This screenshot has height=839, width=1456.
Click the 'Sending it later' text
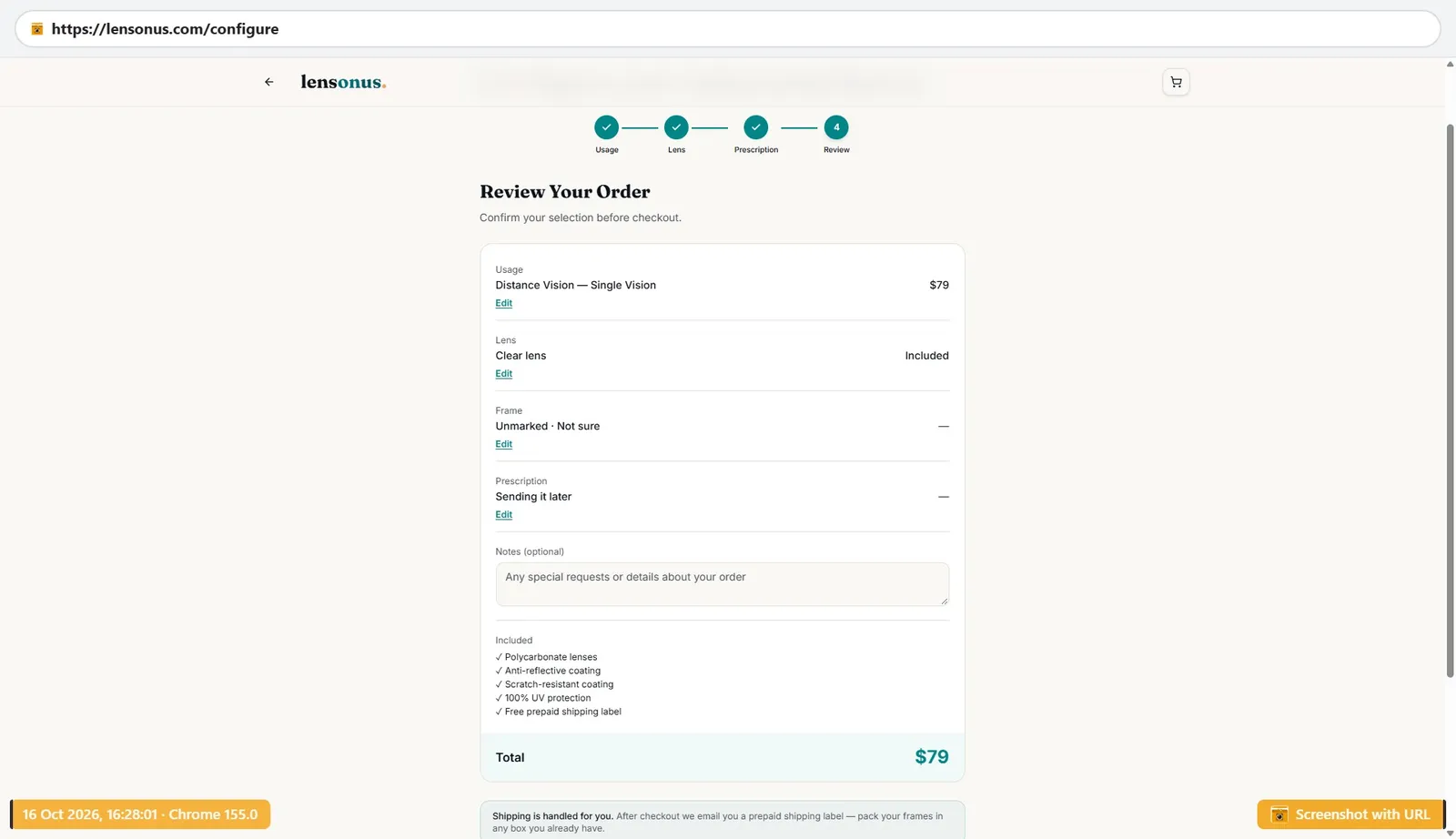point(533,497)
